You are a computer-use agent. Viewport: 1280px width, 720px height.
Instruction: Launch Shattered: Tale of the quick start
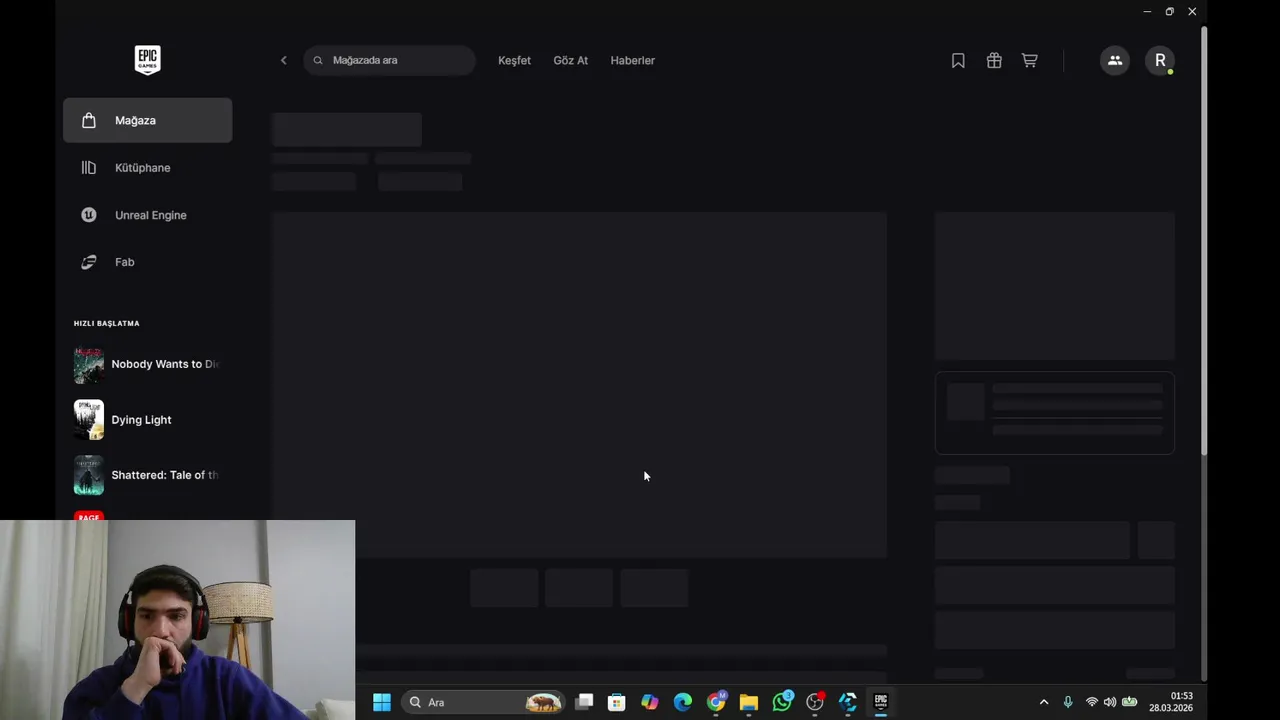tap(147, 475)
